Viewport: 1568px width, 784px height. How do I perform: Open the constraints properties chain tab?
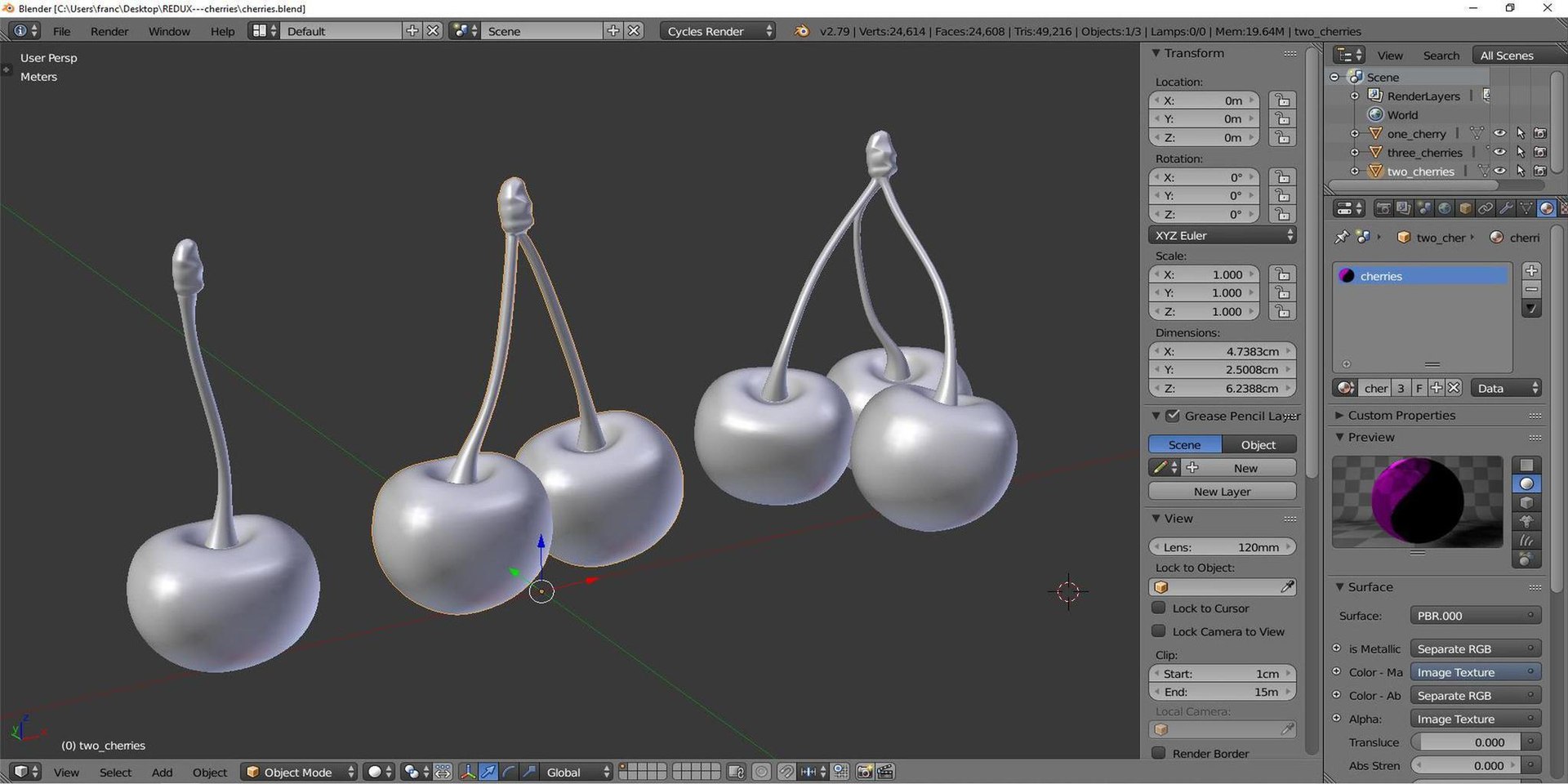point(1486,208)
